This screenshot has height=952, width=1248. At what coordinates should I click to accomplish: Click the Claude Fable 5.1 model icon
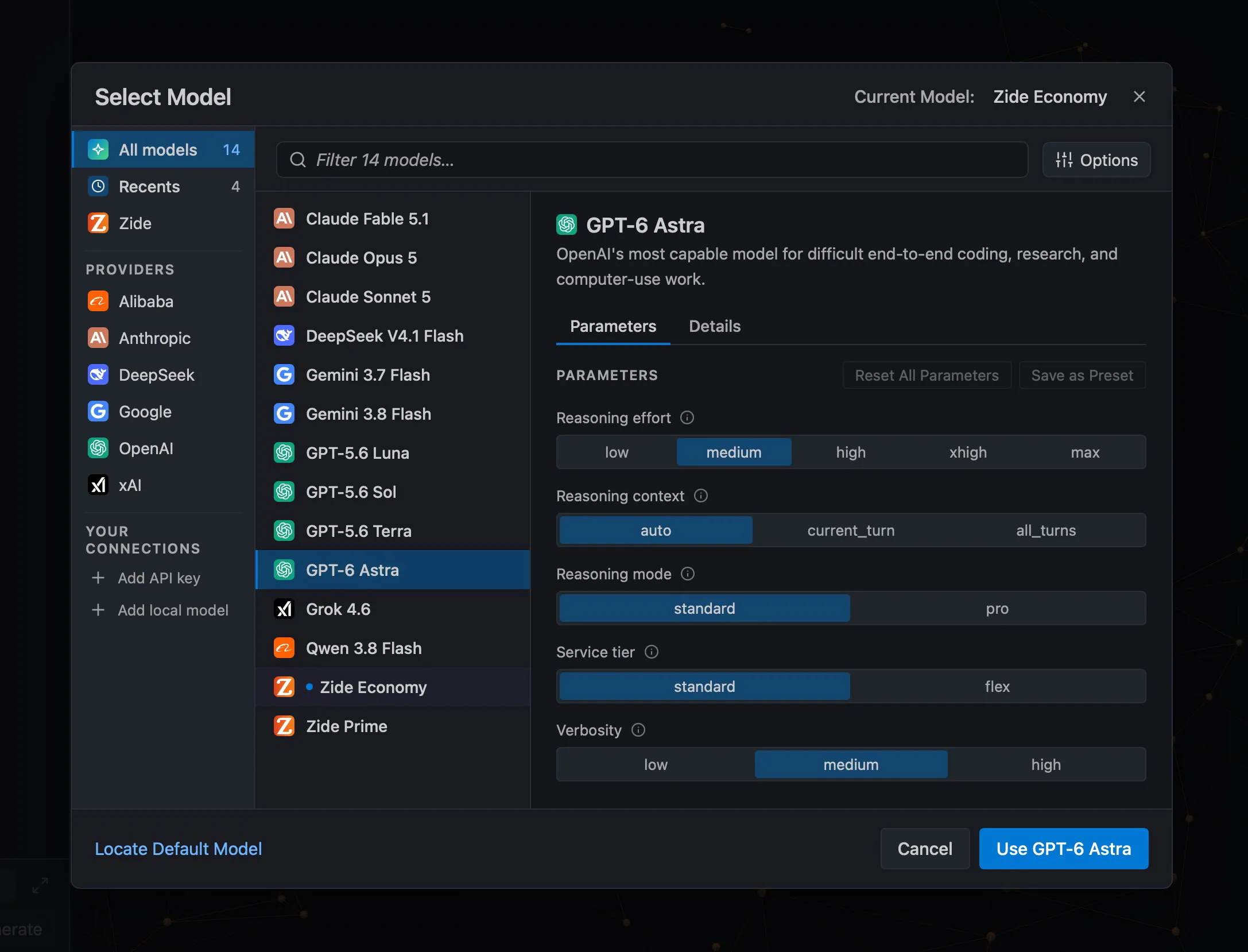[x=284, y=219]
